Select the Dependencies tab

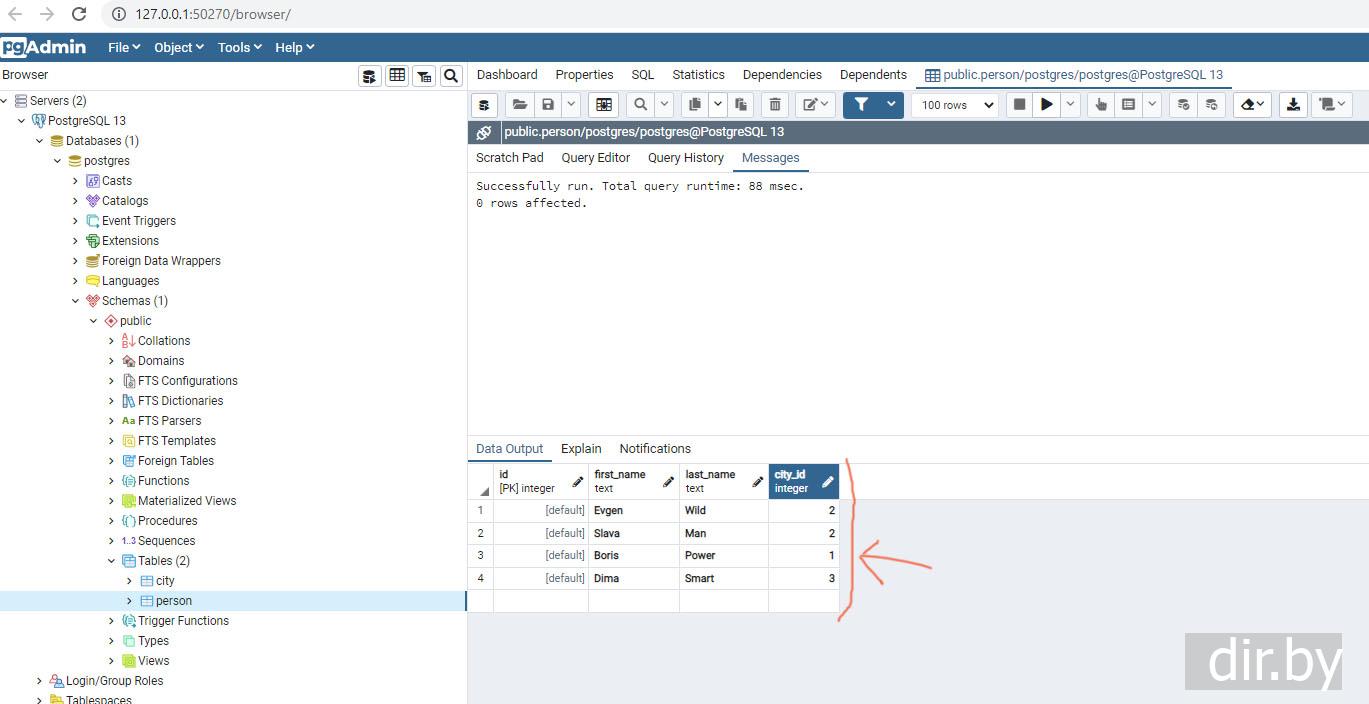click(x=781, y=75)
